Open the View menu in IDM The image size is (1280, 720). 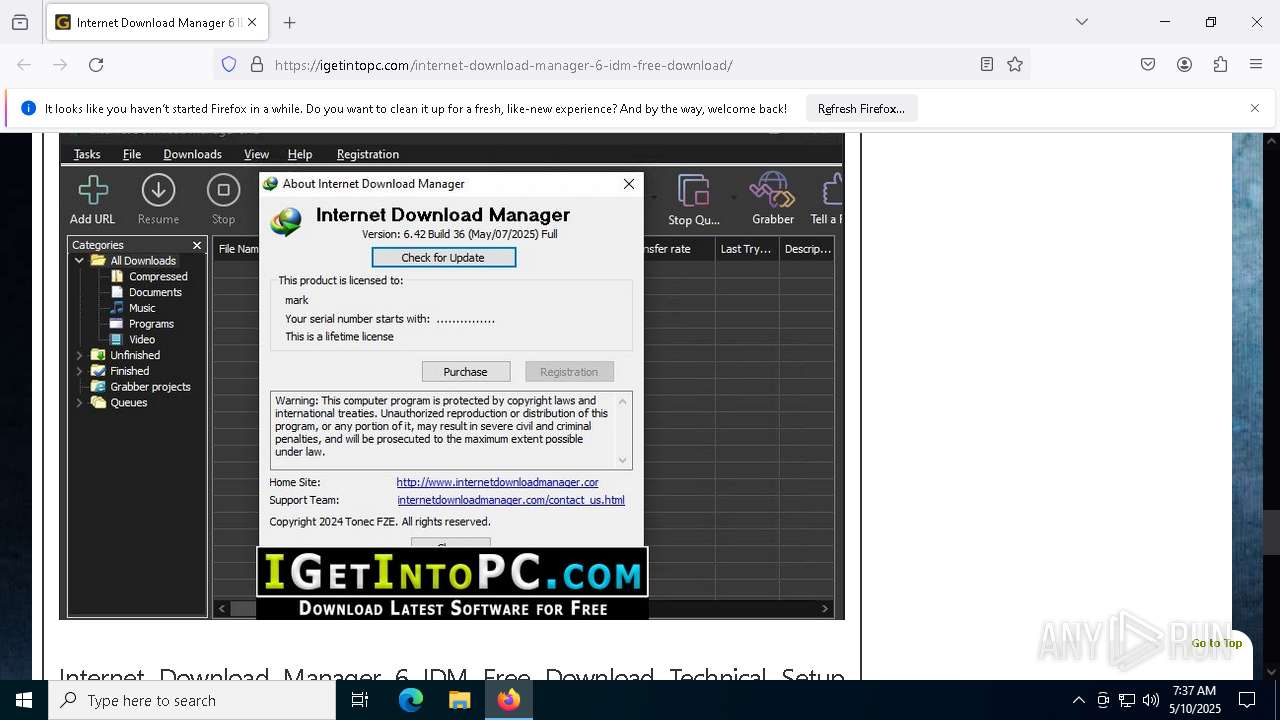[x=256, y=154]
